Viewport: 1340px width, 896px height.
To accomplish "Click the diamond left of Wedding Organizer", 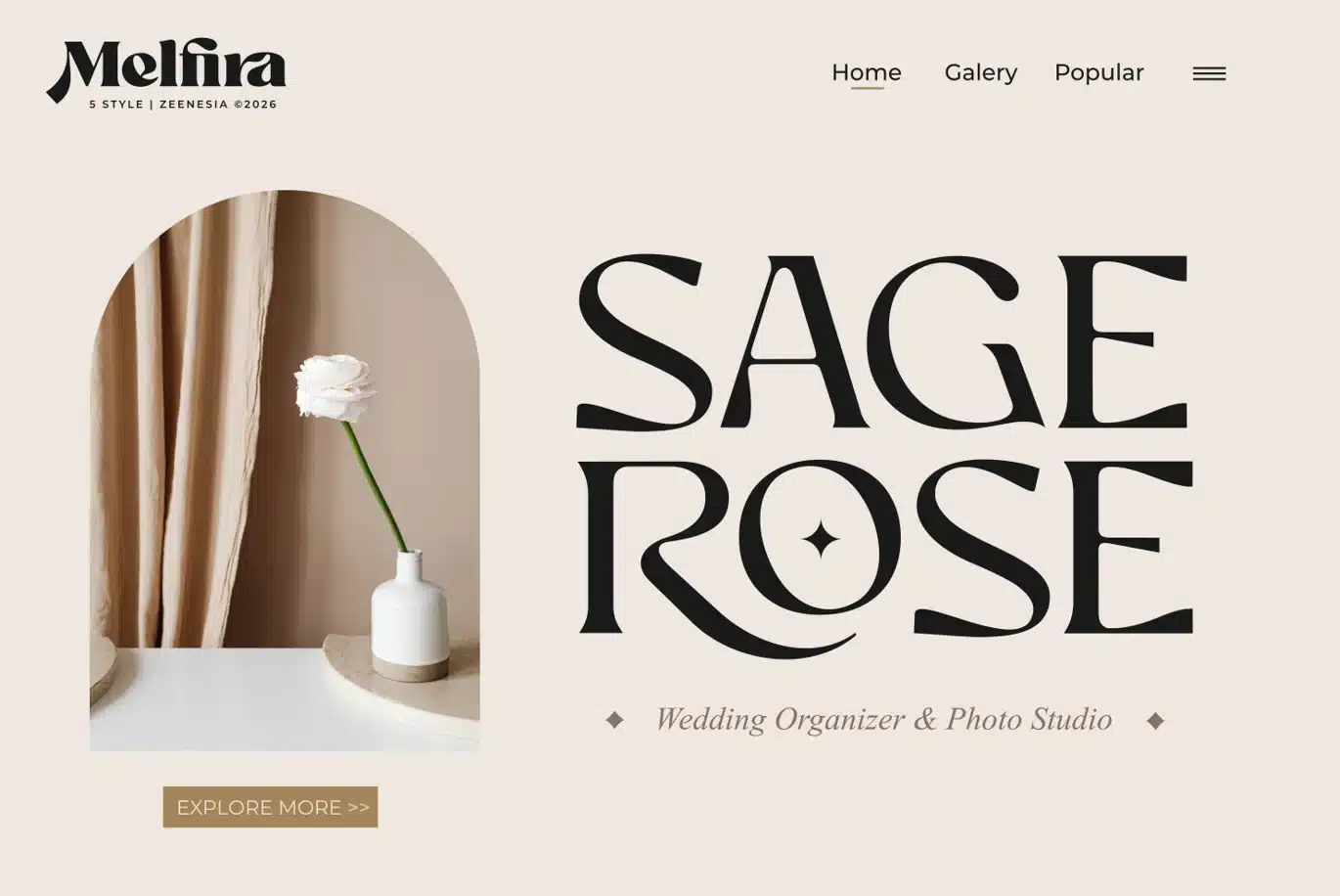I will click(614, 720).
